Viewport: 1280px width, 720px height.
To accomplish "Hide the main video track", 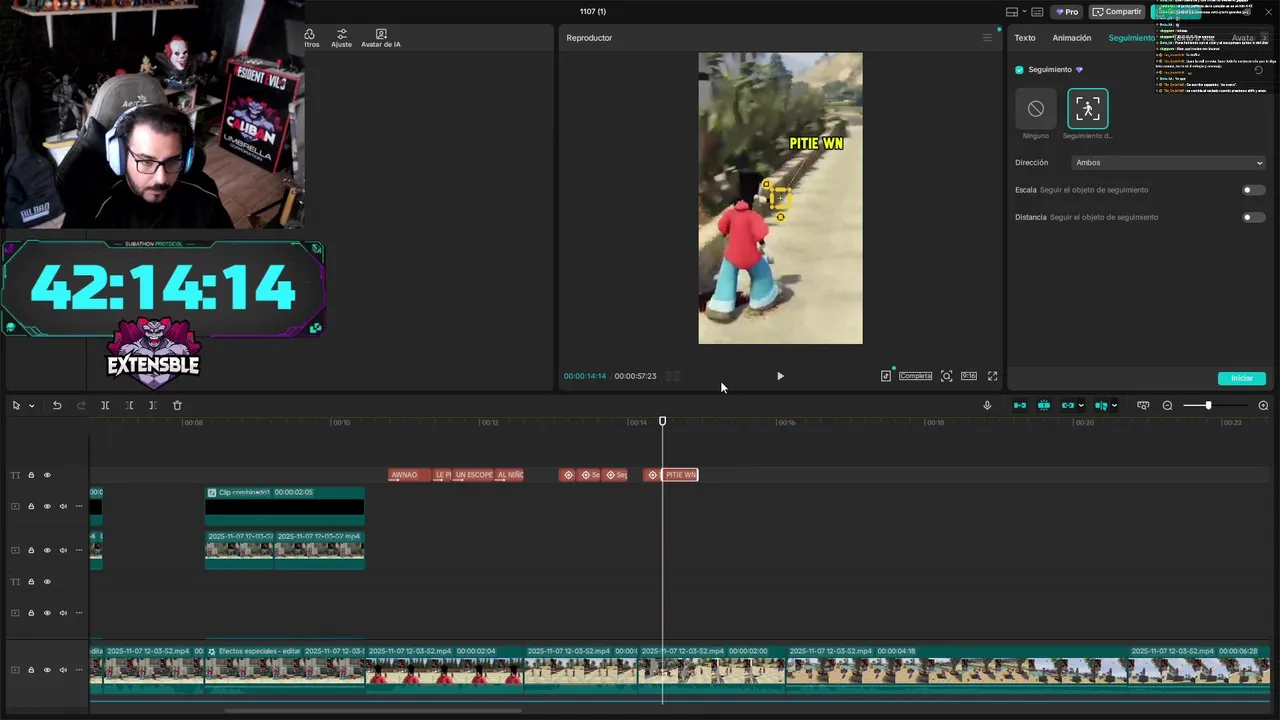I will [x=47, y=670].
